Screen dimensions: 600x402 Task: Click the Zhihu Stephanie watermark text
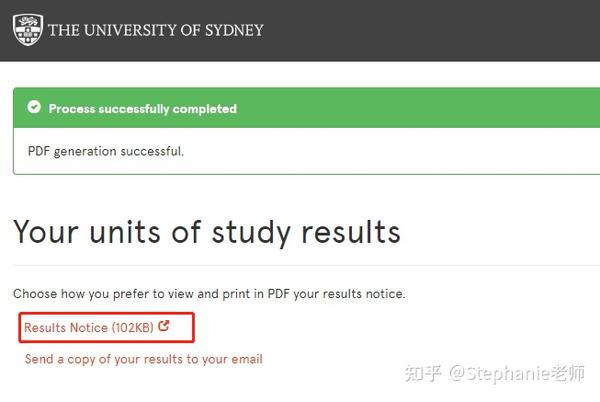[495, 373]
